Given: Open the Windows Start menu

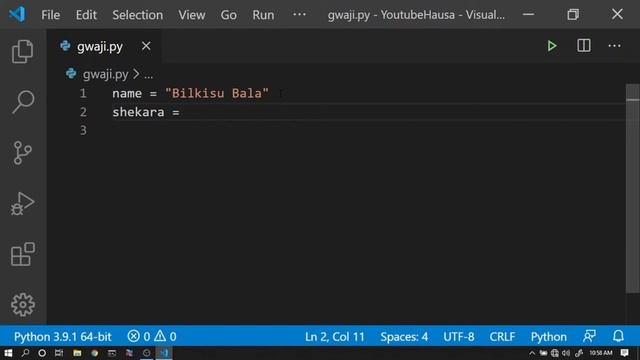Looking at the screenshot, I should click(8, 353).
